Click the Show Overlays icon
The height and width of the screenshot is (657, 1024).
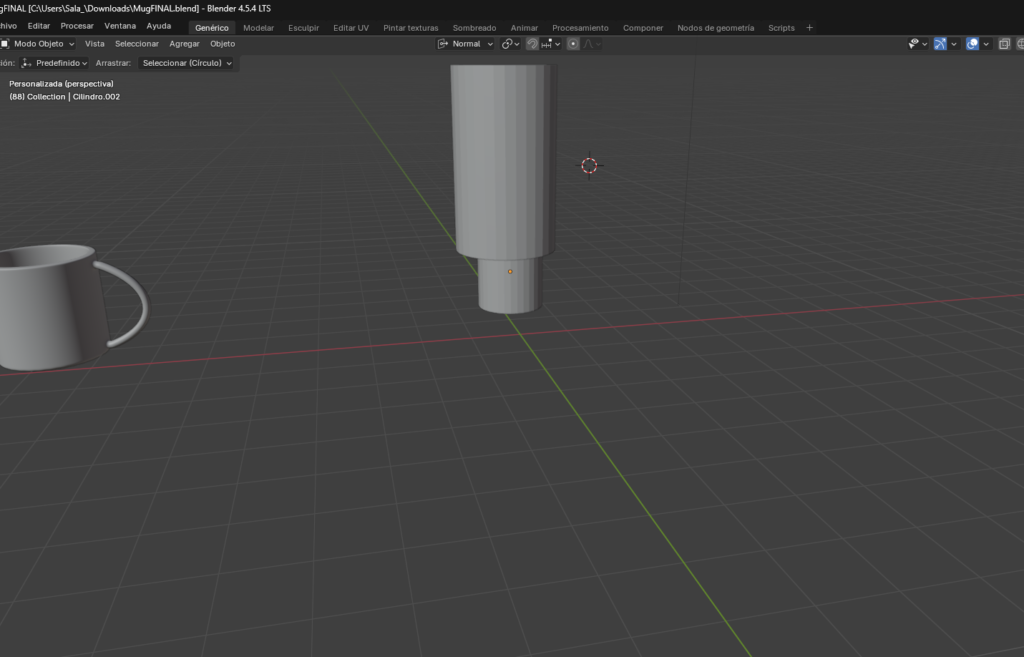tap(972, 44)
